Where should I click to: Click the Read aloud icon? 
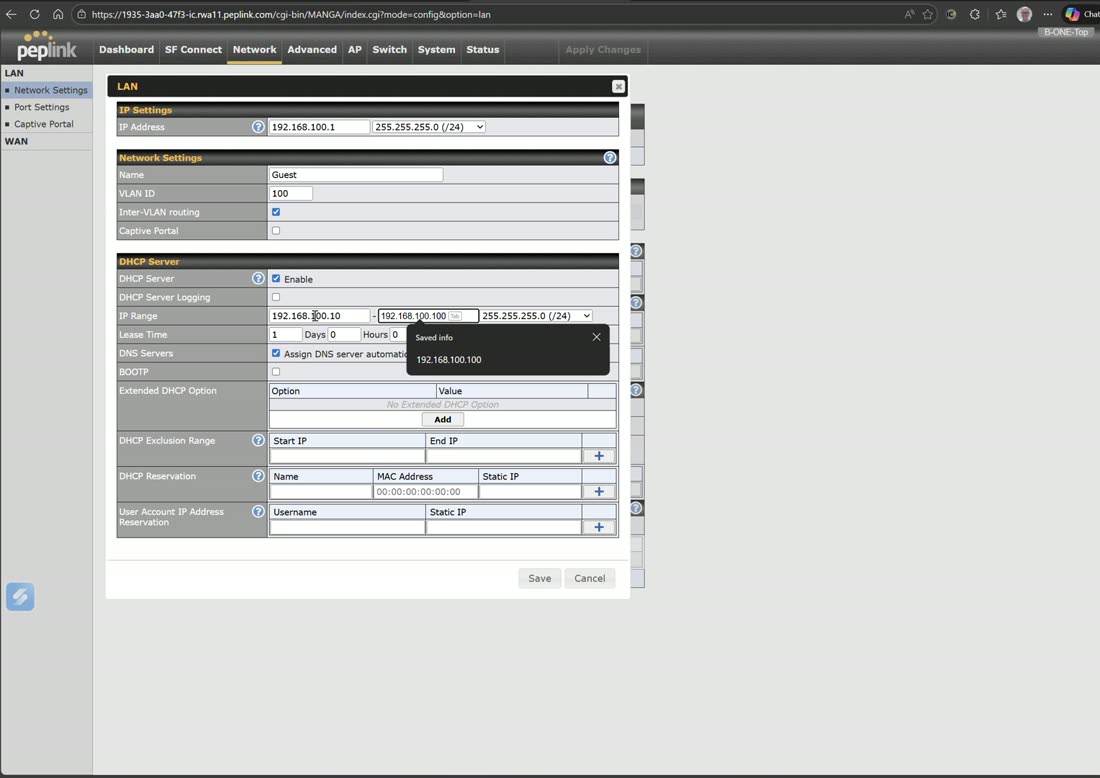pos(909,14)
